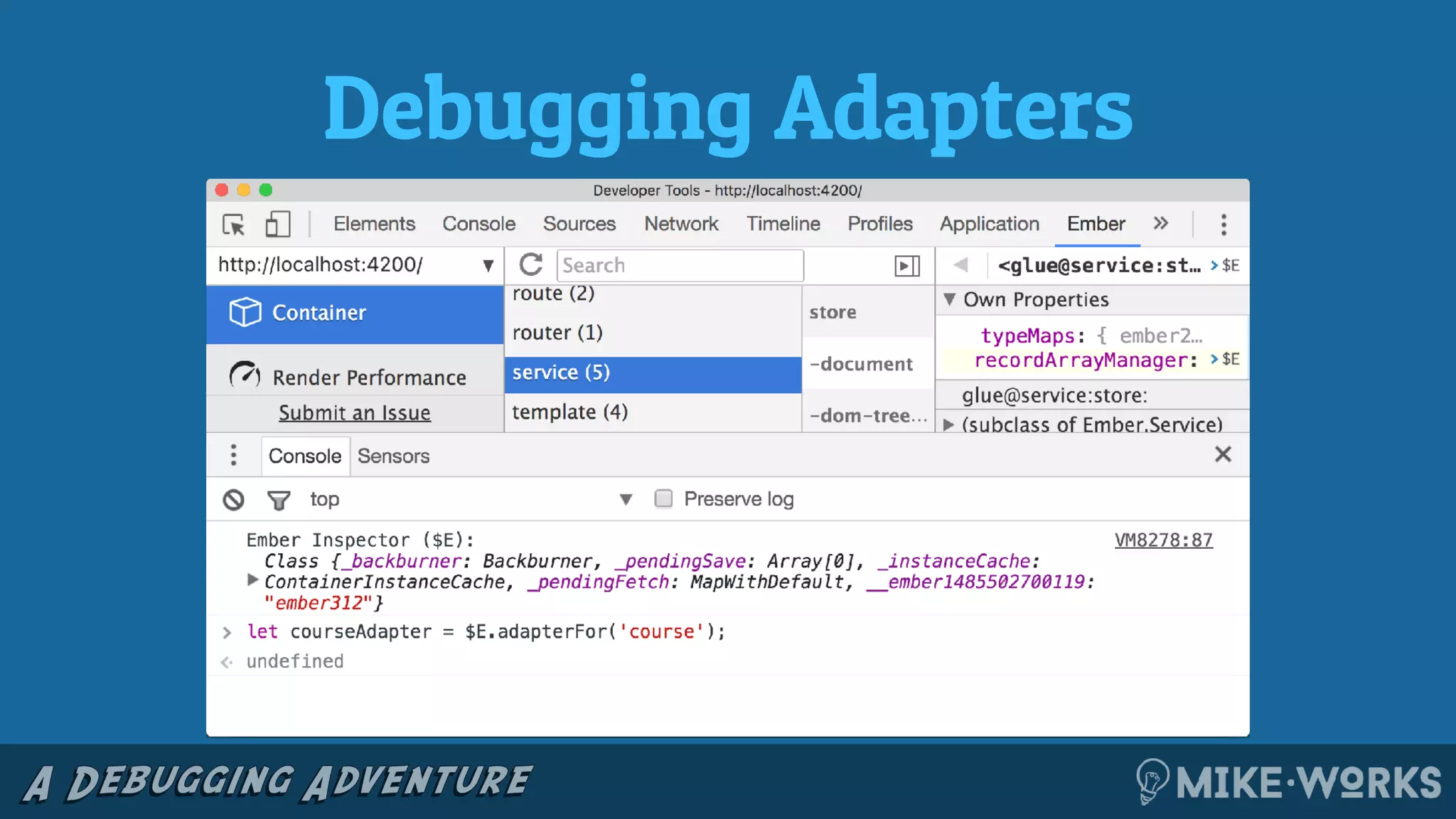The width and height of the screenshot is (1456, 819).
Task: Select the service (5) type
Action: click(x=653, y=373)
